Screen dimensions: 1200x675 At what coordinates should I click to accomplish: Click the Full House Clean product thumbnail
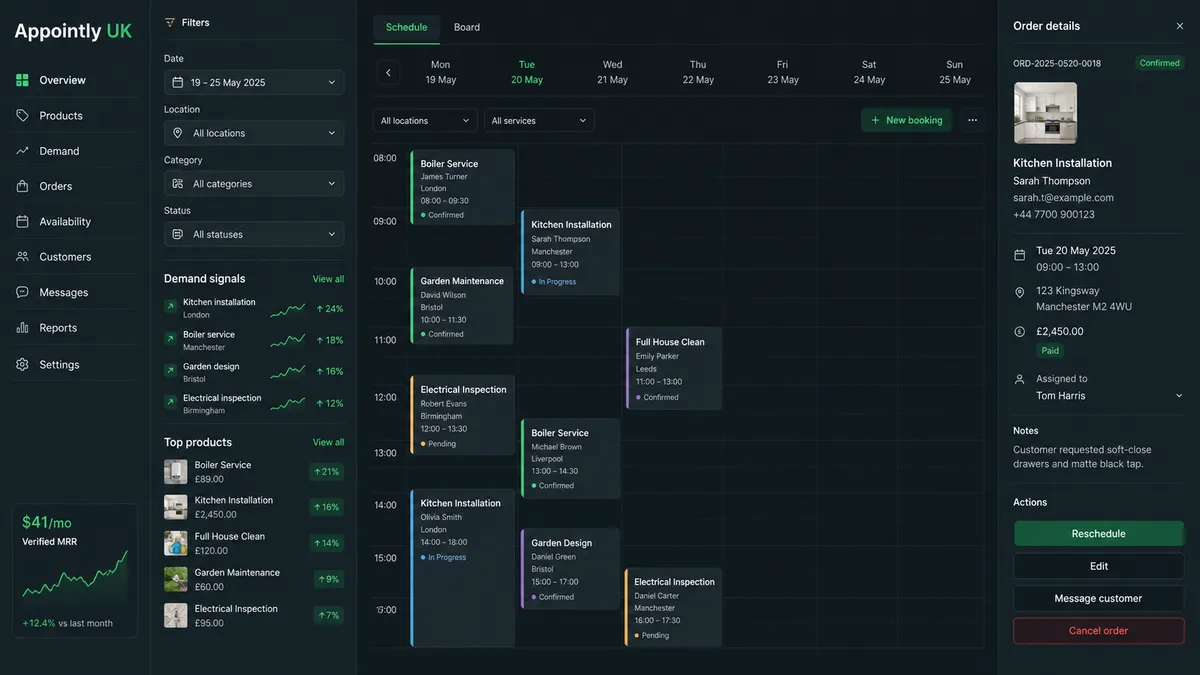coord(176,543)
